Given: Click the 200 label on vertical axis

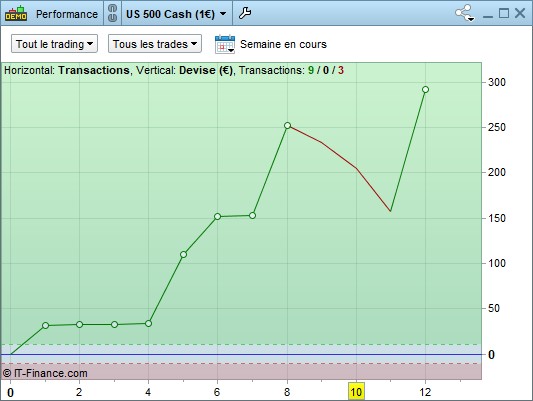Looking at the screenshot, I should pos(497,172).
